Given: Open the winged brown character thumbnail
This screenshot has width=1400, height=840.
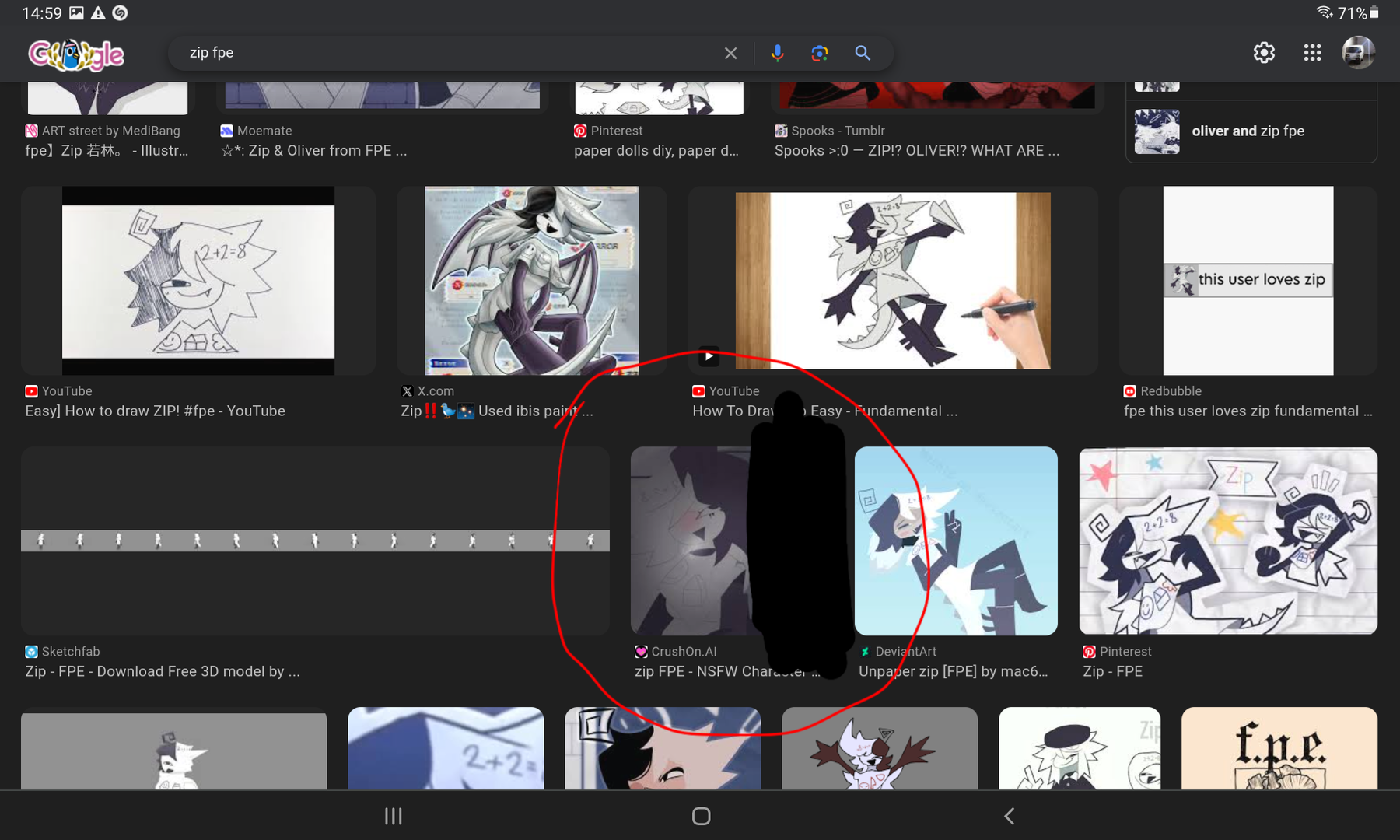Looking at the screenshot, I should coord(880,748).
